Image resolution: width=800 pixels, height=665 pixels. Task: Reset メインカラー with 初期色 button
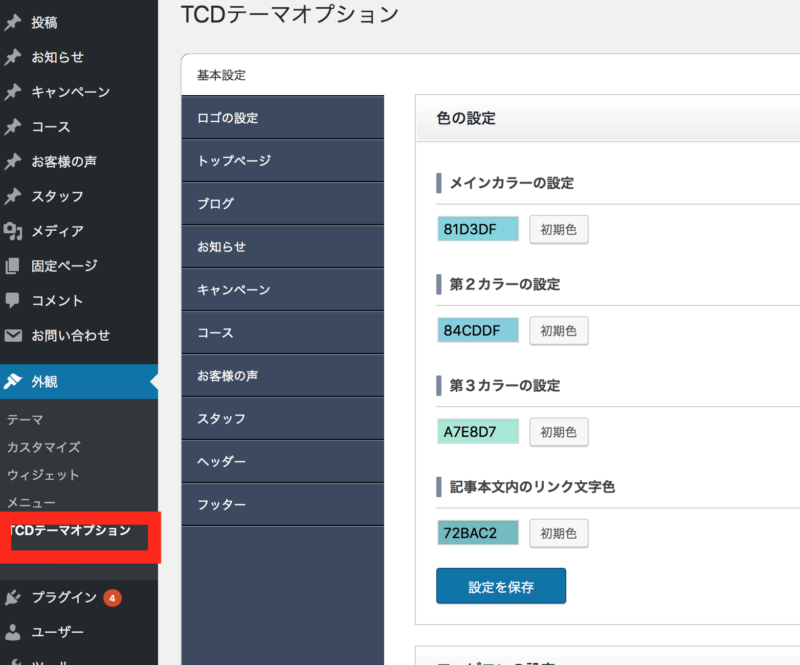[x=559, y=230]
